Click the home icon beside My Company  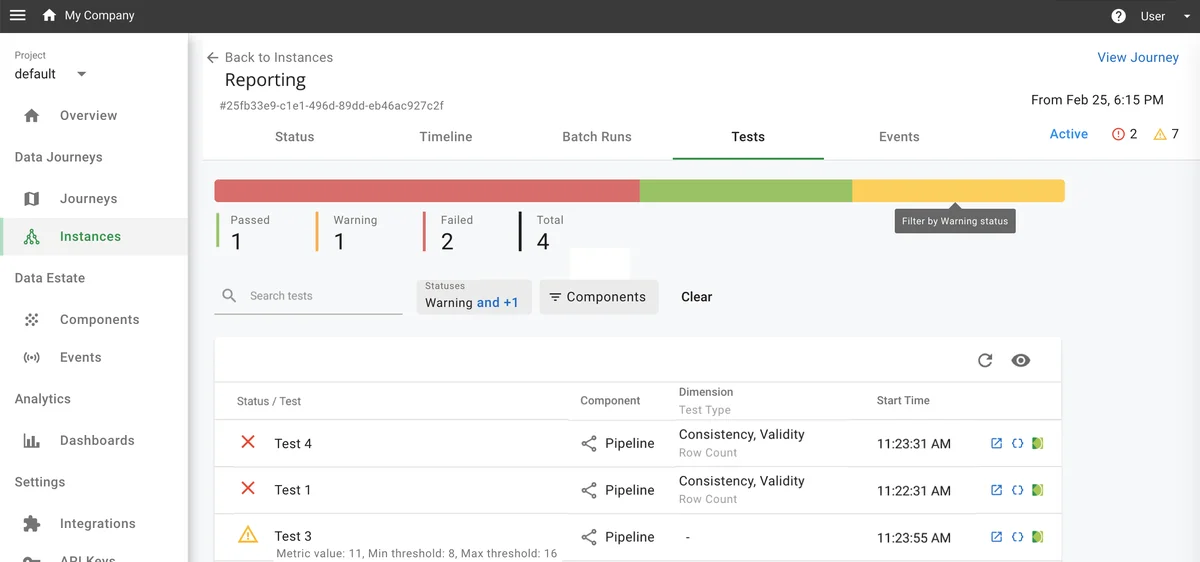coord(49,16)
